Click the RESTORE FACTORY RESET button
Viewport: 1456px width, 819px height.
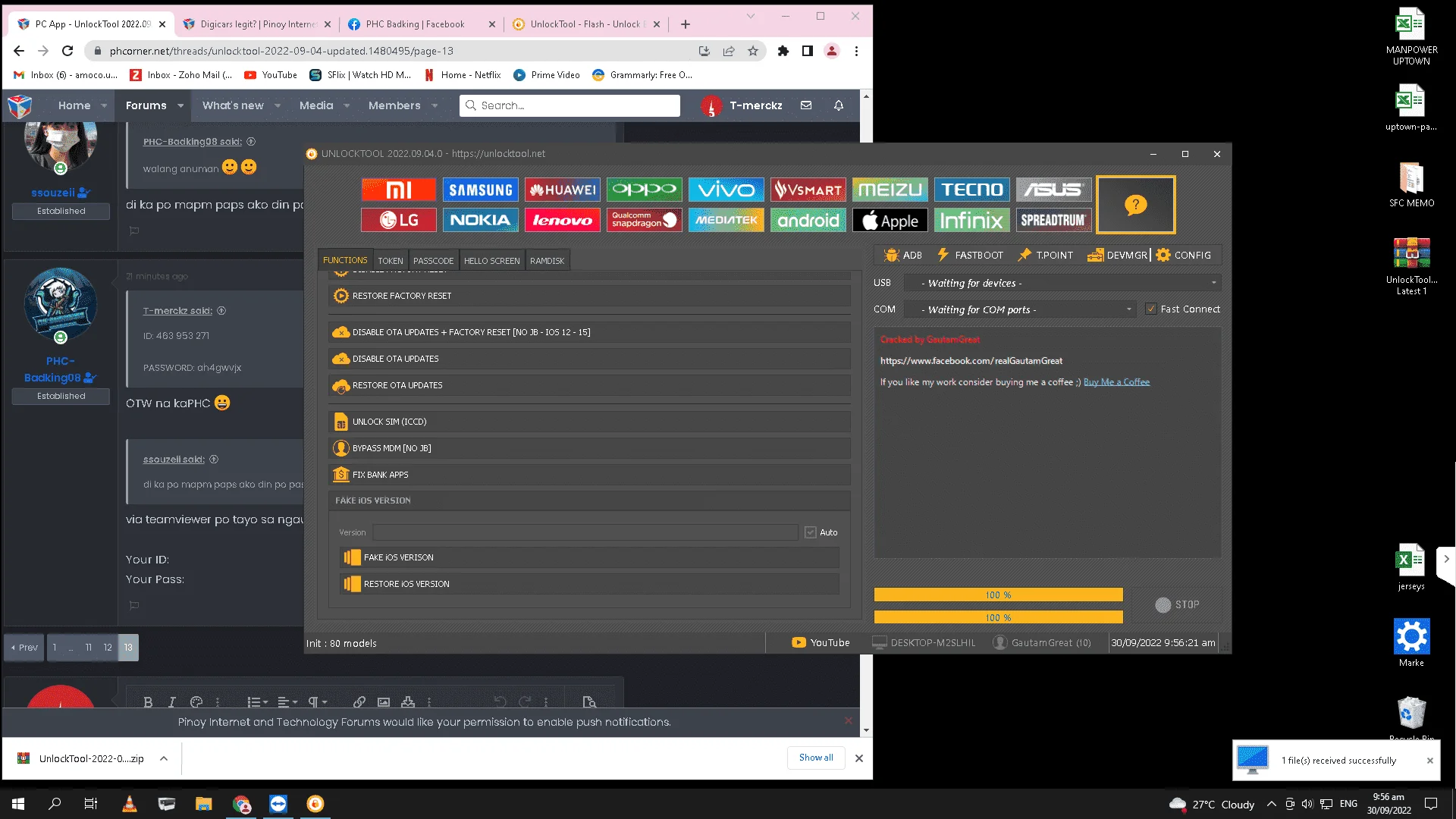pos(590,296)
